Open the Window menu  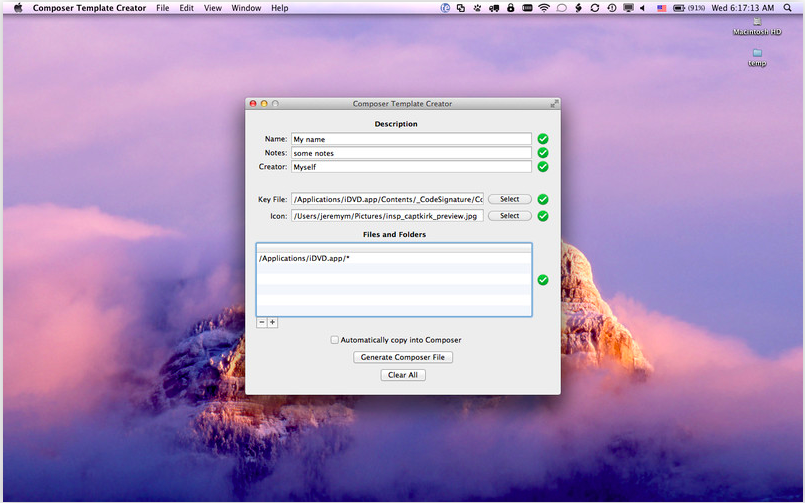[x=246, y=8]
